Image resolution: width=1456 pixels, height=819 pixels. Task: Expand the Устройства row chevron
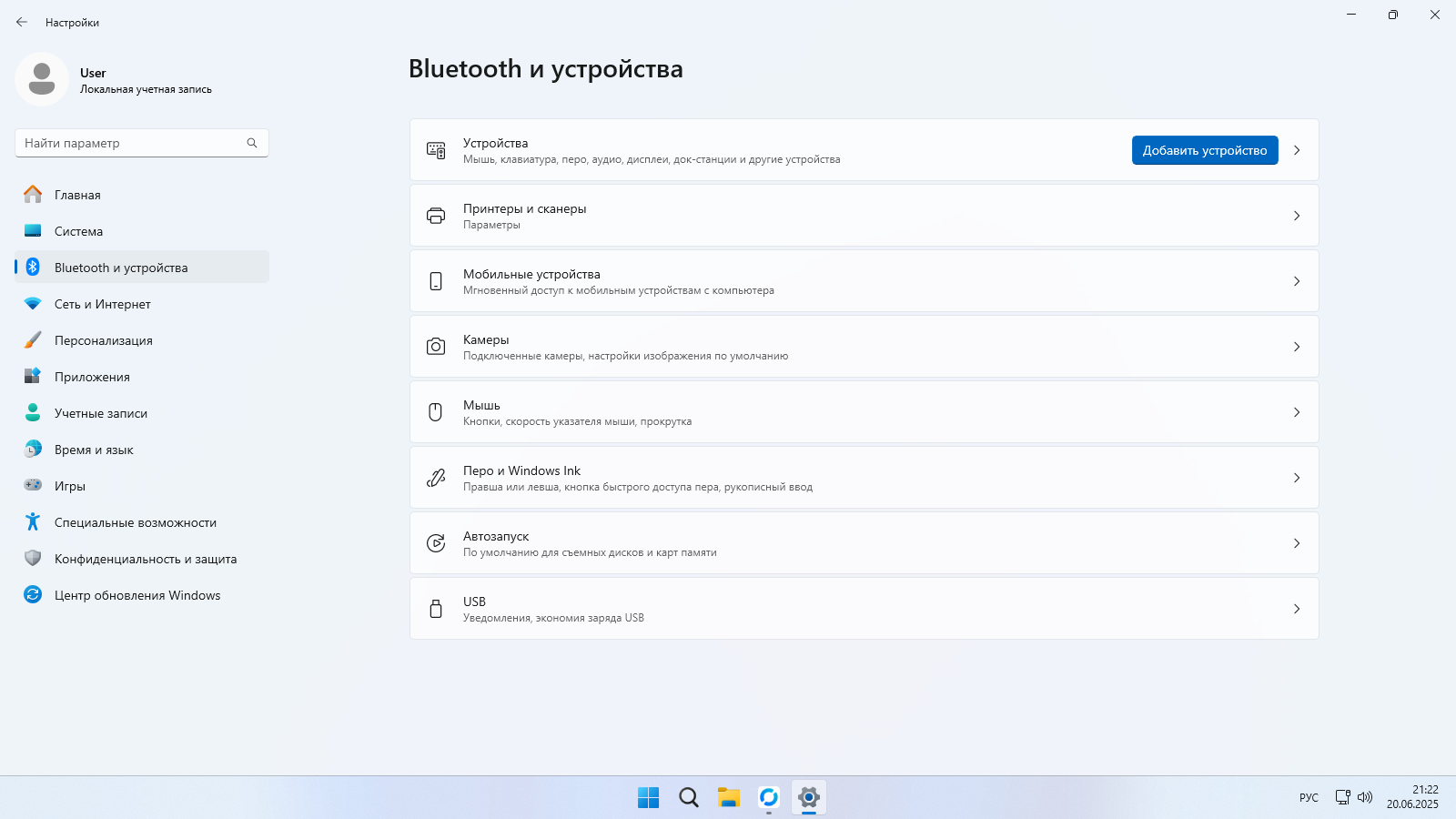tap(1297, 150)
